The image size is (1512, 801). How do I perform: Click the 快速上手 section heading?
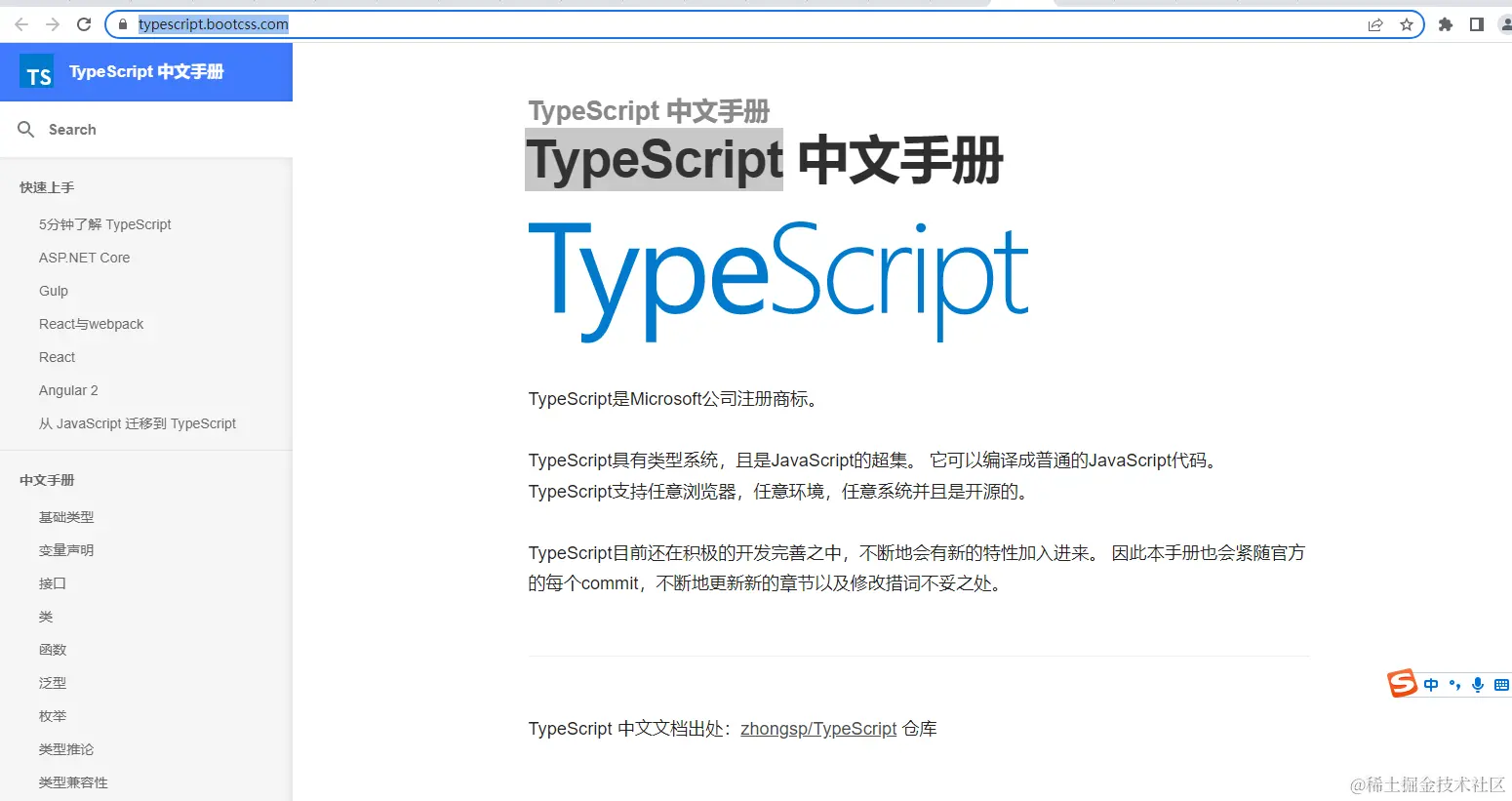click(47, 187)
